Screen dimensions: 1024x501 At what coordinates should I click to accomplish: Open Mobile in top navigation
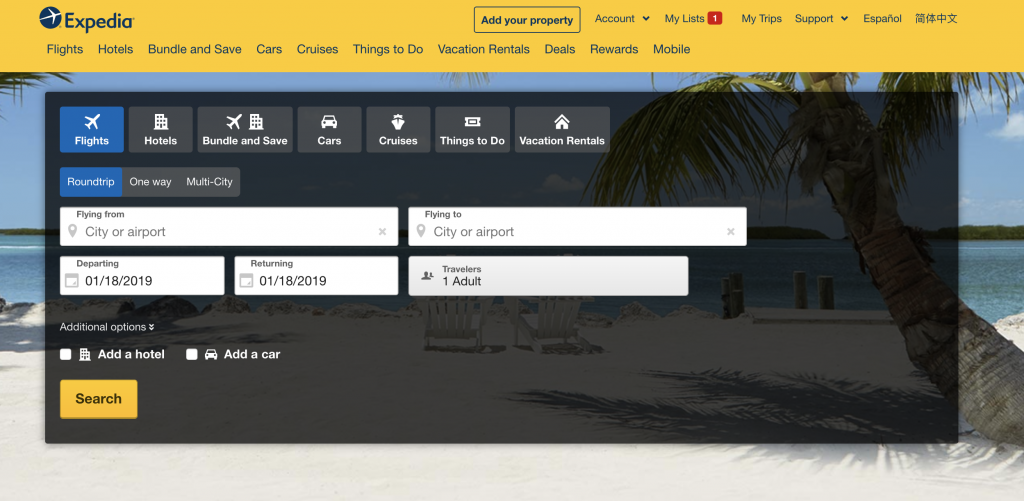click(x=671, y=49)
